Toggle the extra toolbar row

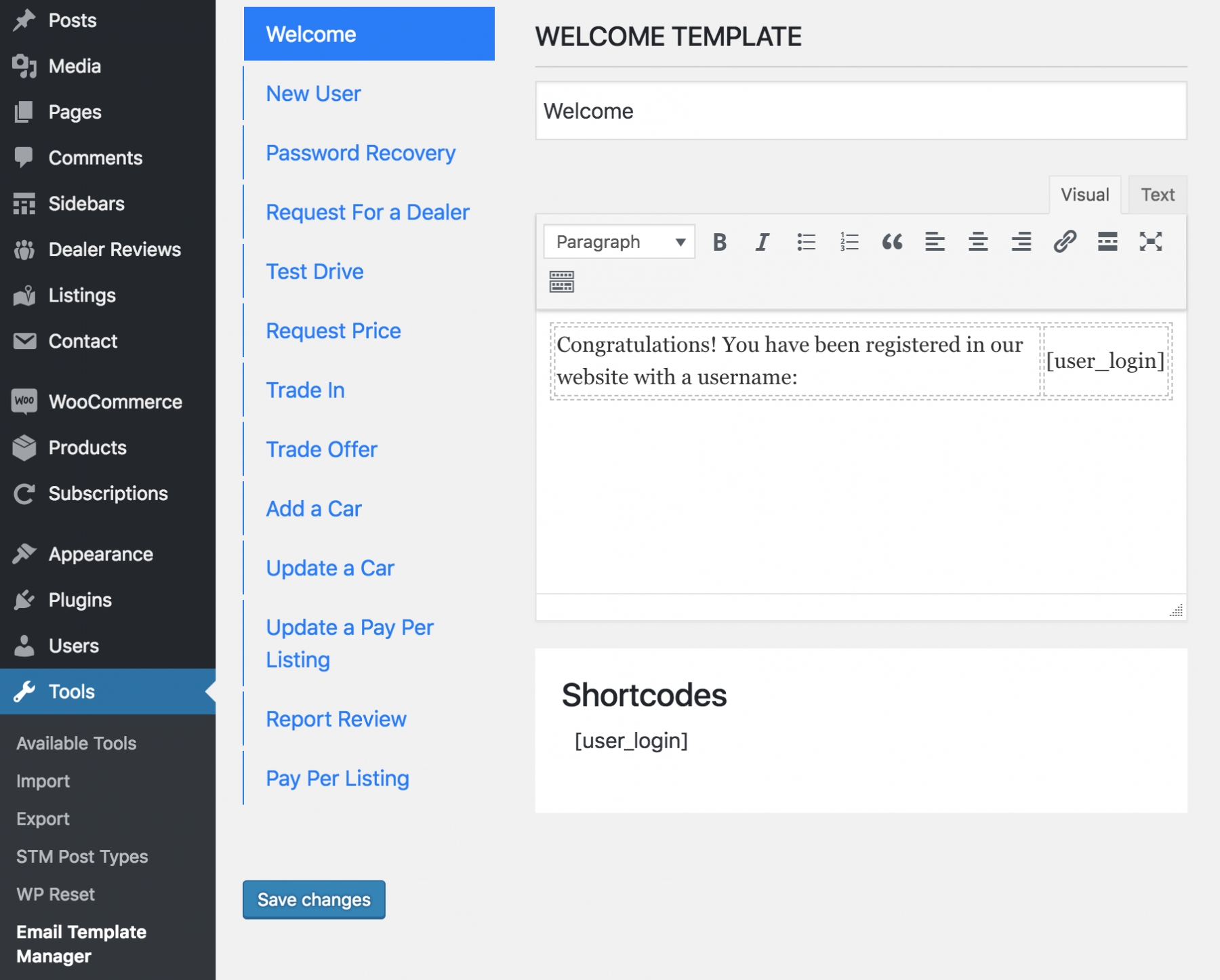coord(562,281)
